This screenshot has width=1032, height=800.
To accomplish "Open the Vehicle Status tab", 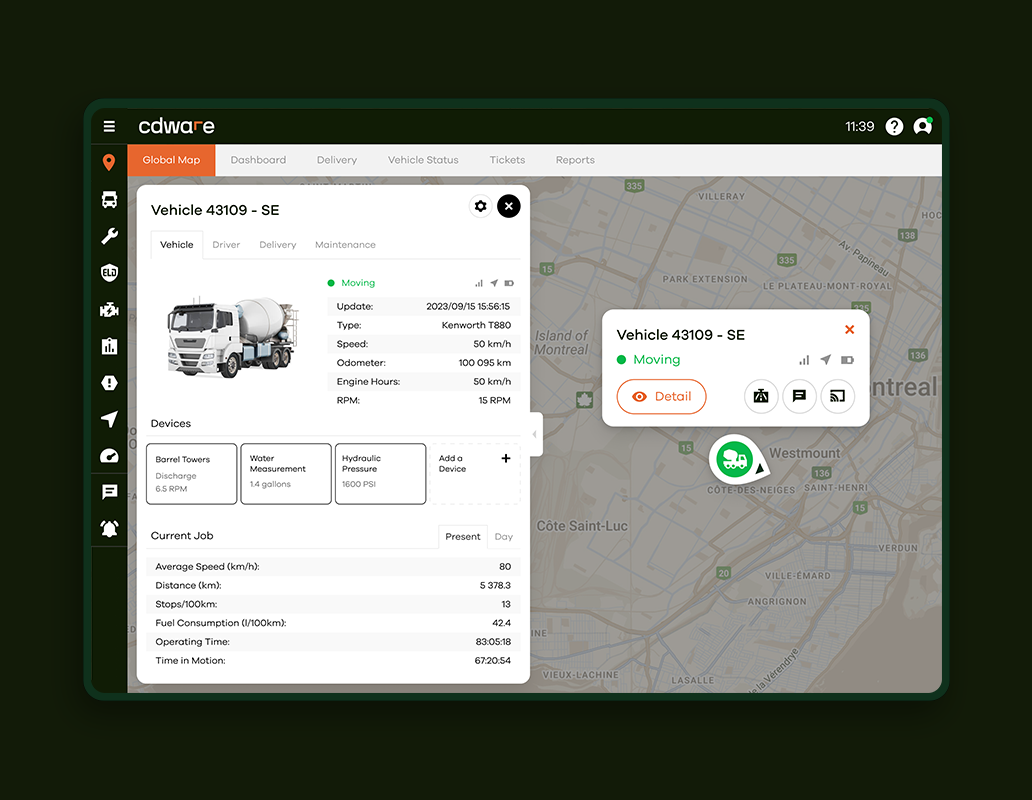I will pos(423,160).
